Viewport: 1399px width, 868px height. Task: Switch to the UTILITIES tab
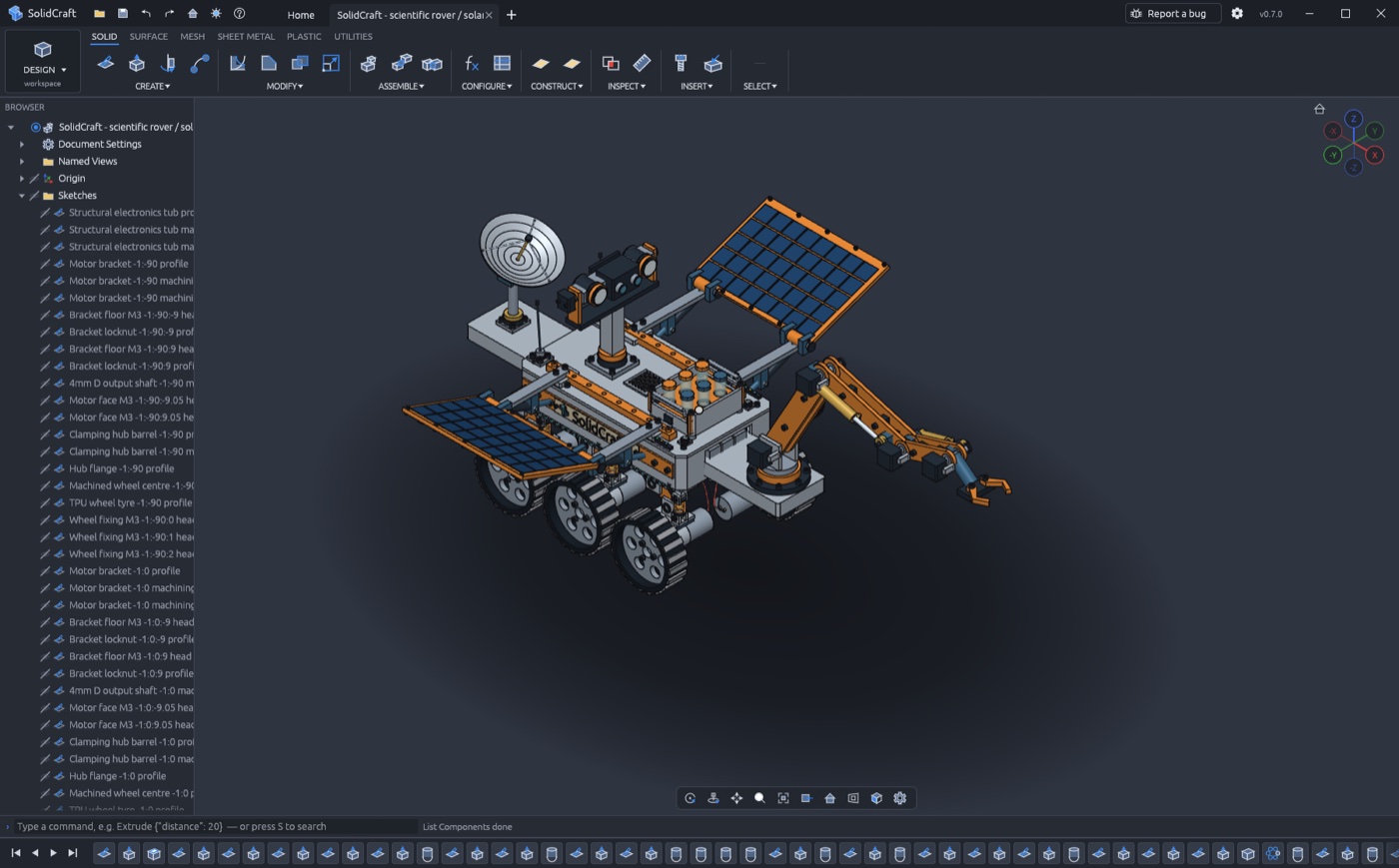pyautogui.click(x=353, y=36)
